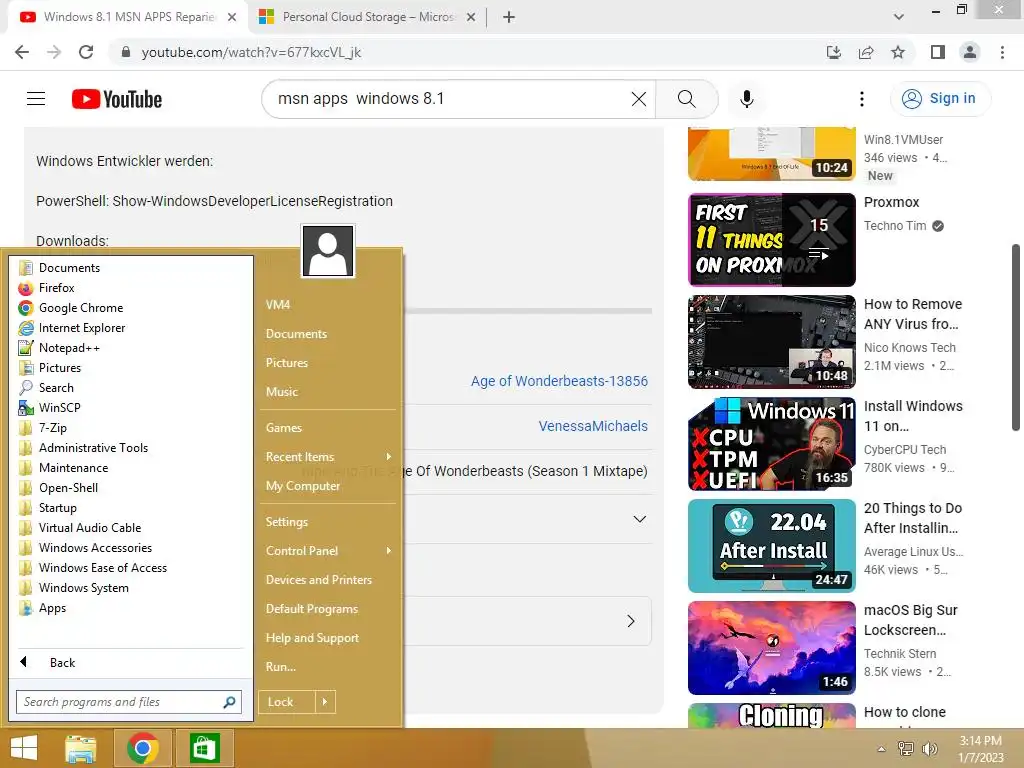
Task: Open Search in the programs list
Action: [x=56, y=388]
